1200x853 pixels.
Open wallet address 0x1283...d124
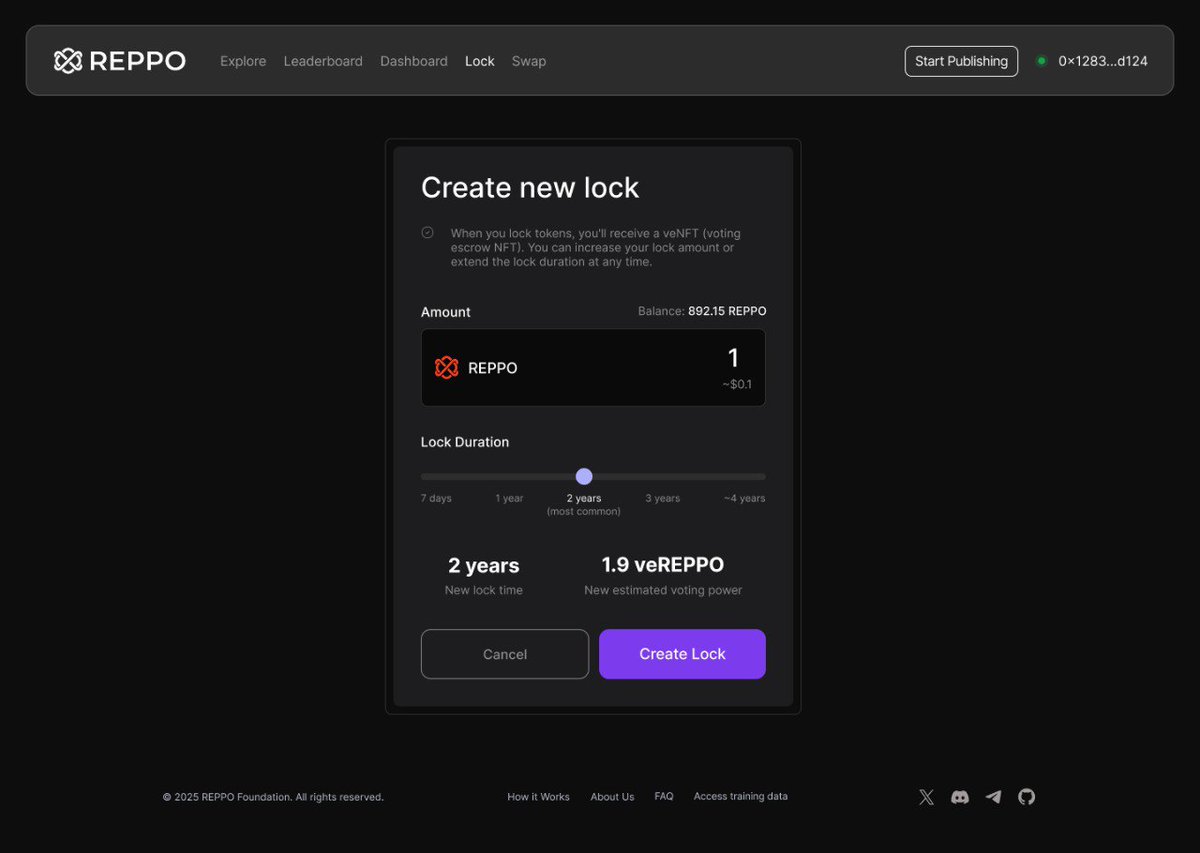1103,61
